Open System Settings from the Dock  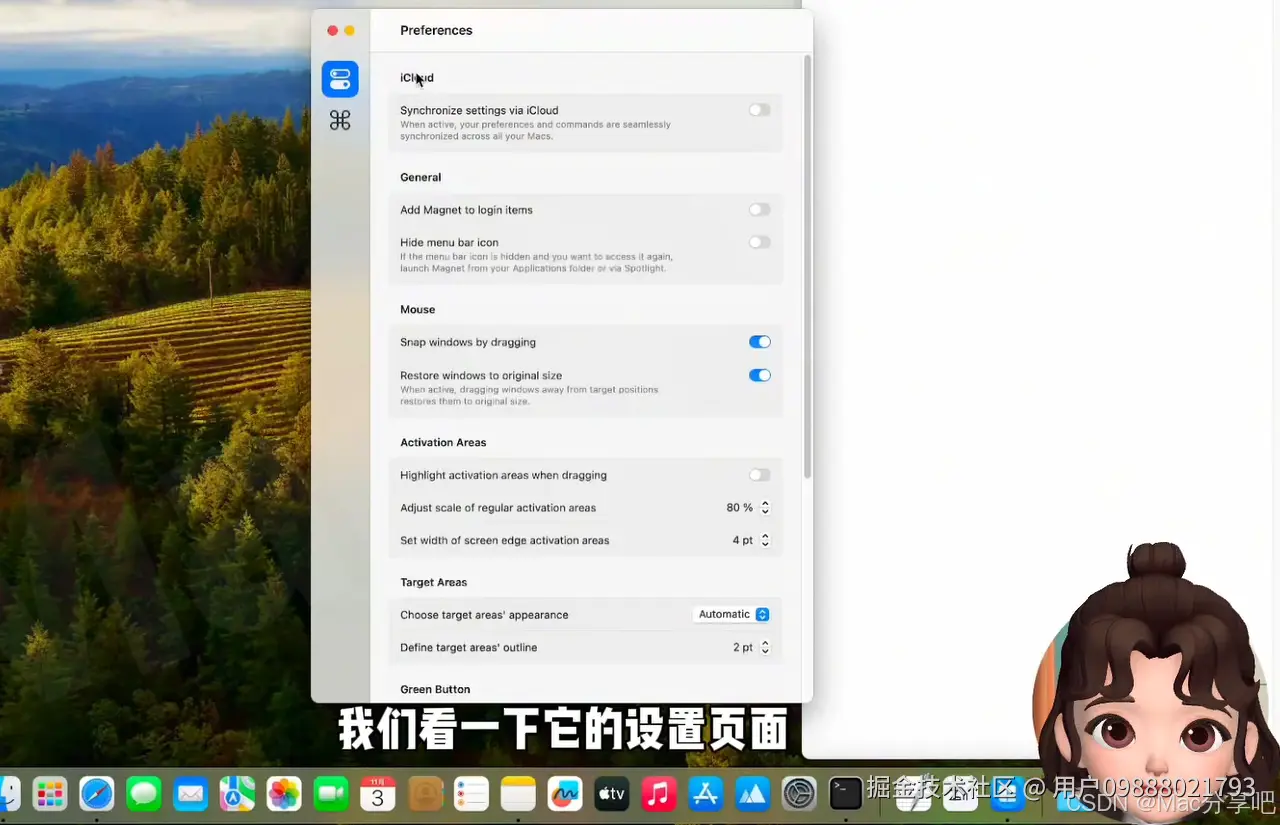pos(799,795)
